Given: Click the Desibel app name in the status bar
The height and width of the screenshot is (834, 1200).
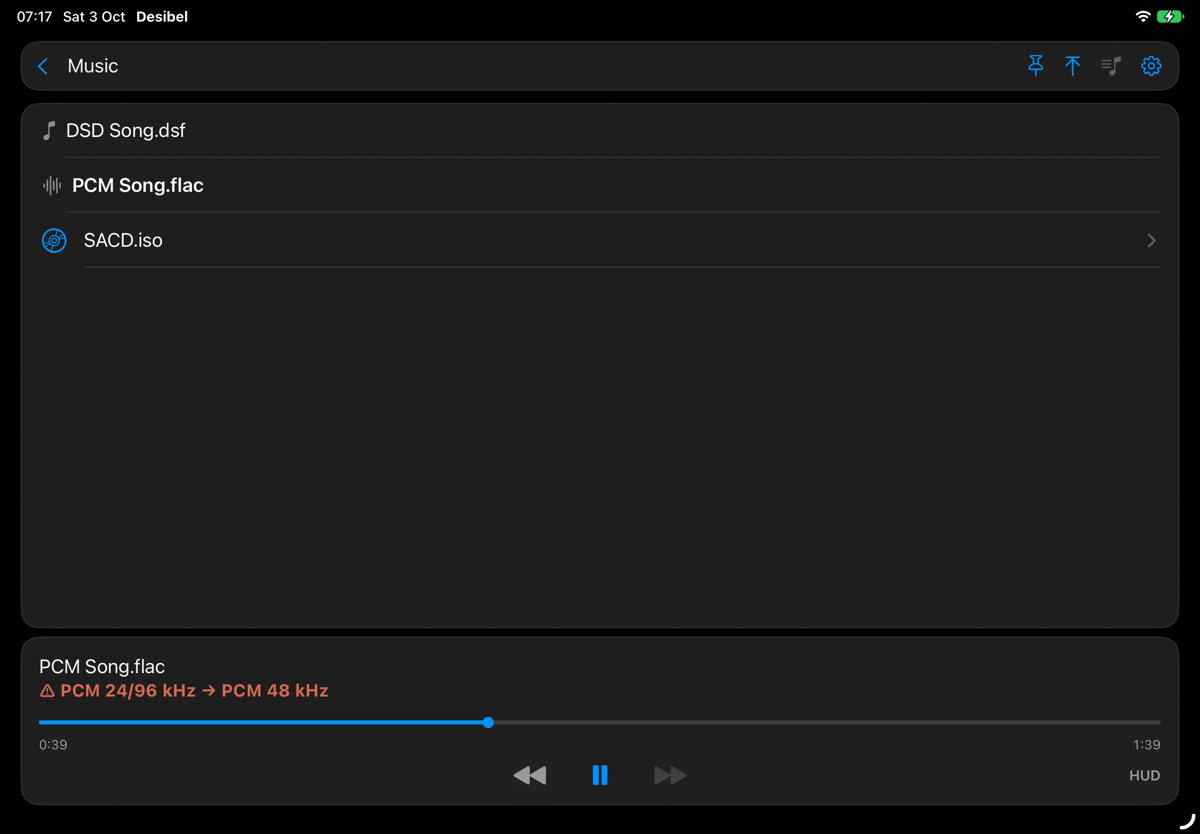Looking at the screenshot, I should [x=162, y=17].
